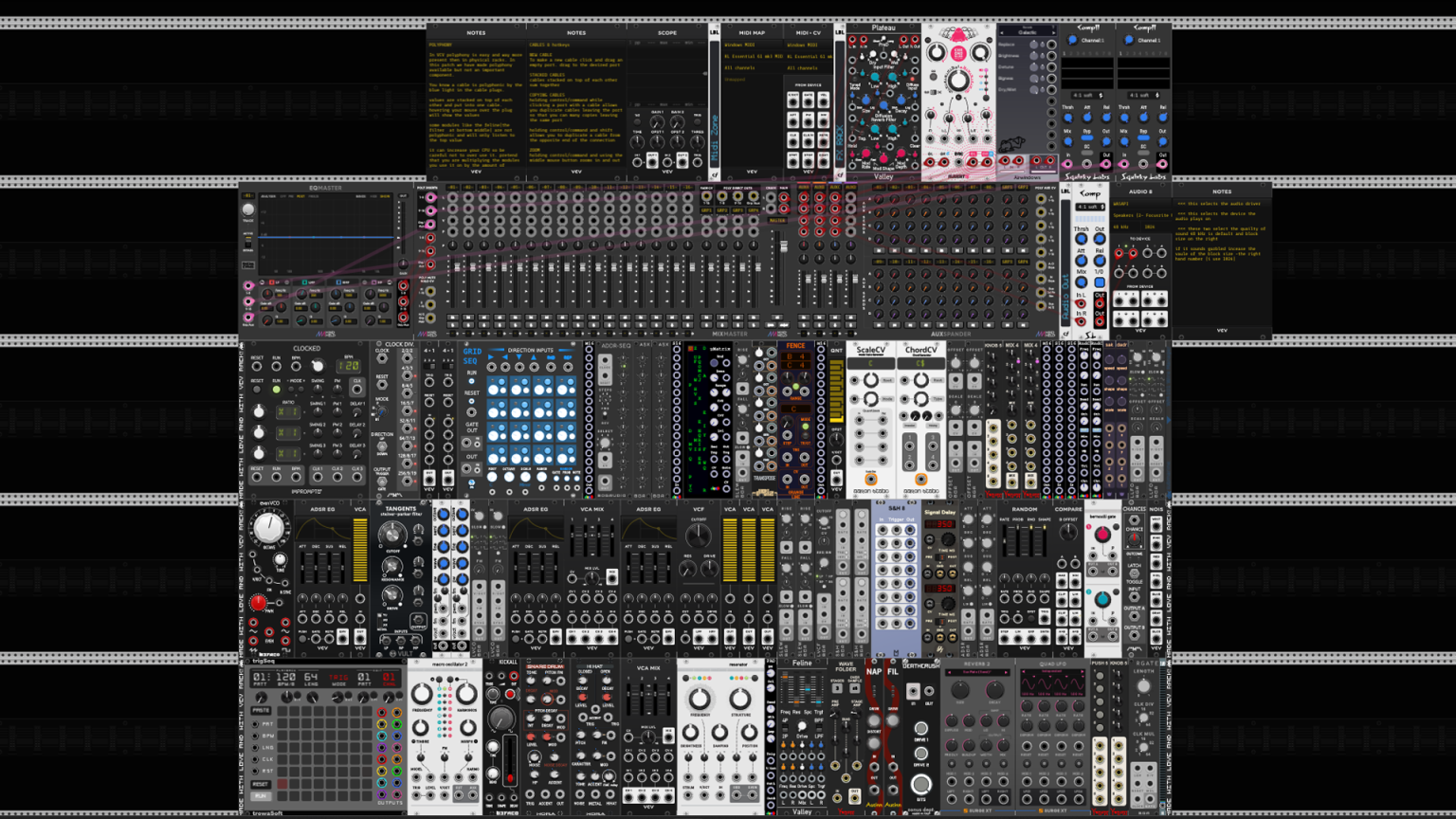Click the Length knob on the RGATE module
Image resolution: width=1456 pixels, height=819 pixels.
pyautogui.click(x=1143, y=684)
